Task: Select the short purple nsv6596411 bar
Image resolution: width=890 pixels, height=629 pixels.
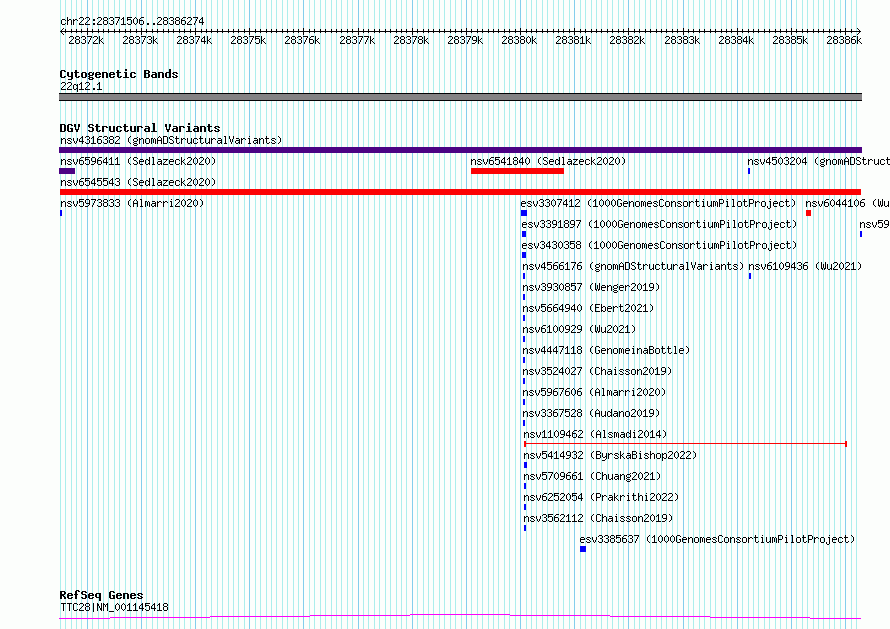Action: point(67,171)
